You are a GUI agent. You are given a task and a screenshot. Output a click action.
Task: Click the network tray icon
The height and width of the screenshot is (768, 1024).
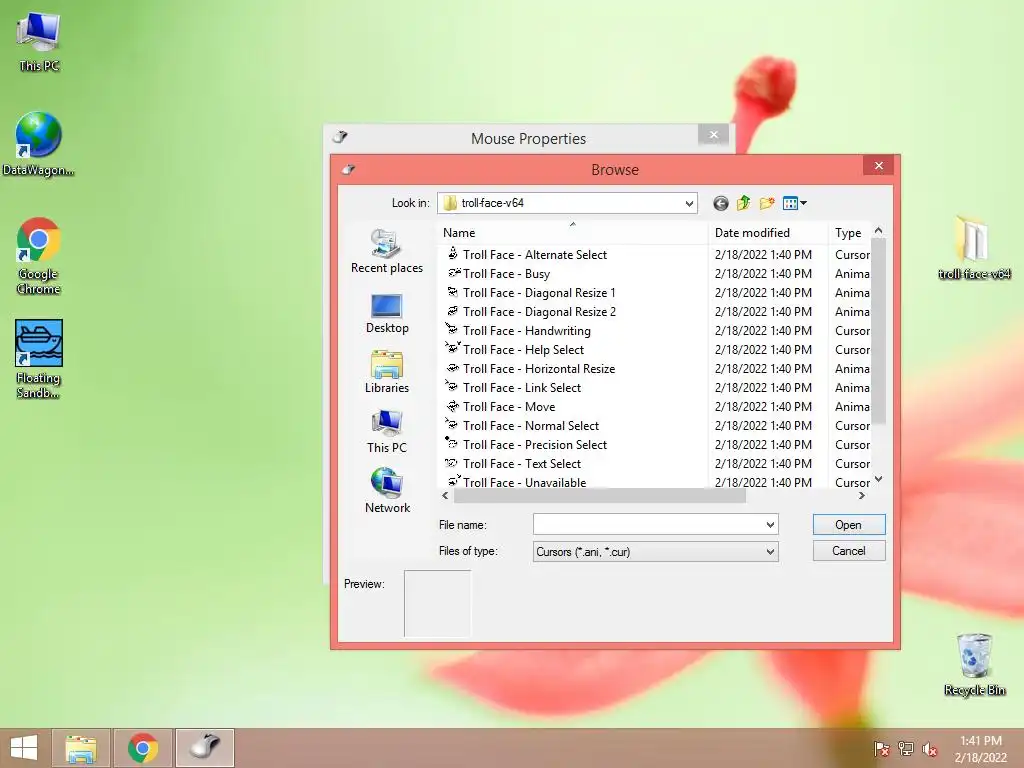(905, 748)
